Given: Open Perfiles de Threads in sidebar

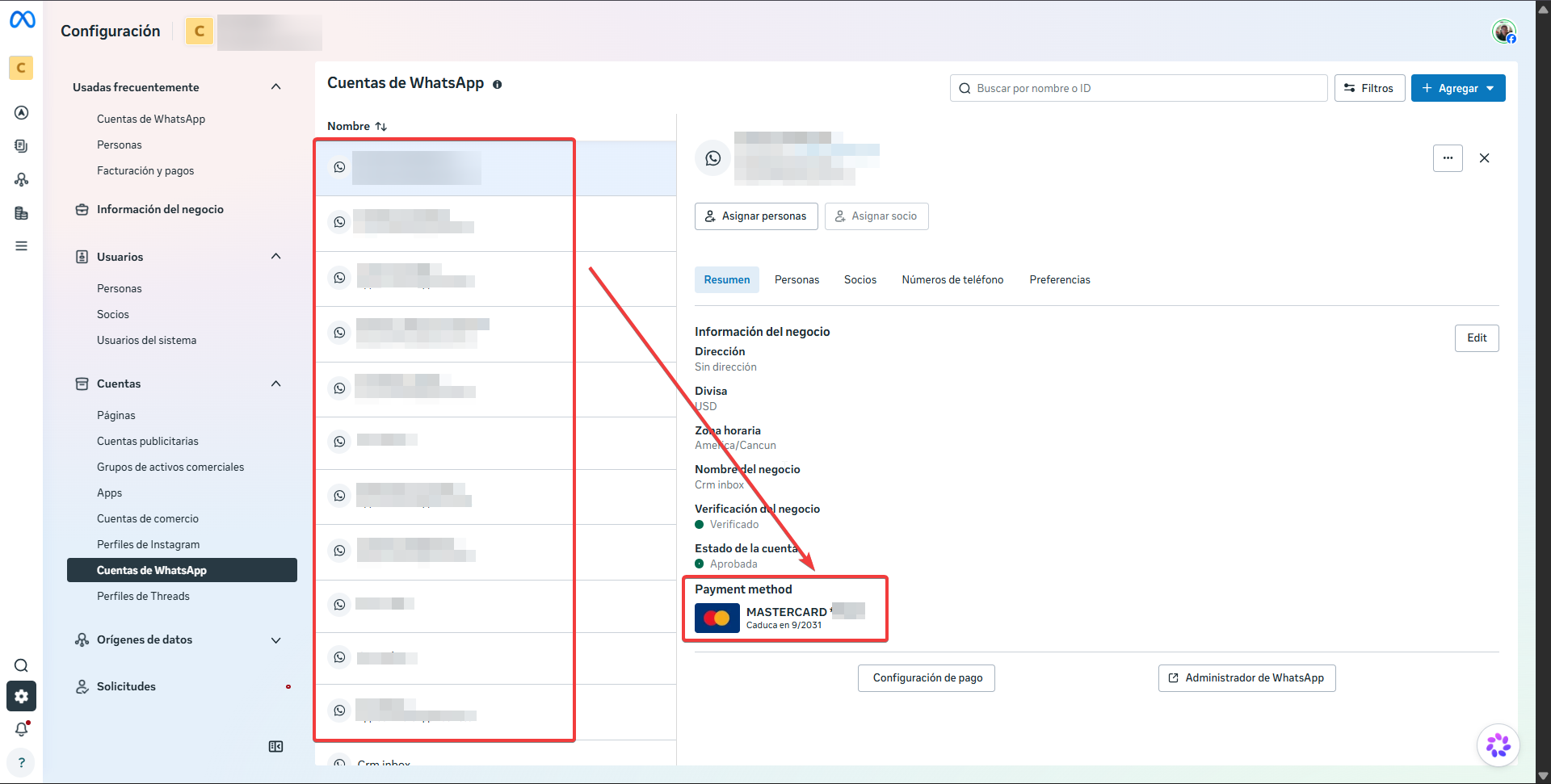Looking at the screenshot, I should (143, 596).
